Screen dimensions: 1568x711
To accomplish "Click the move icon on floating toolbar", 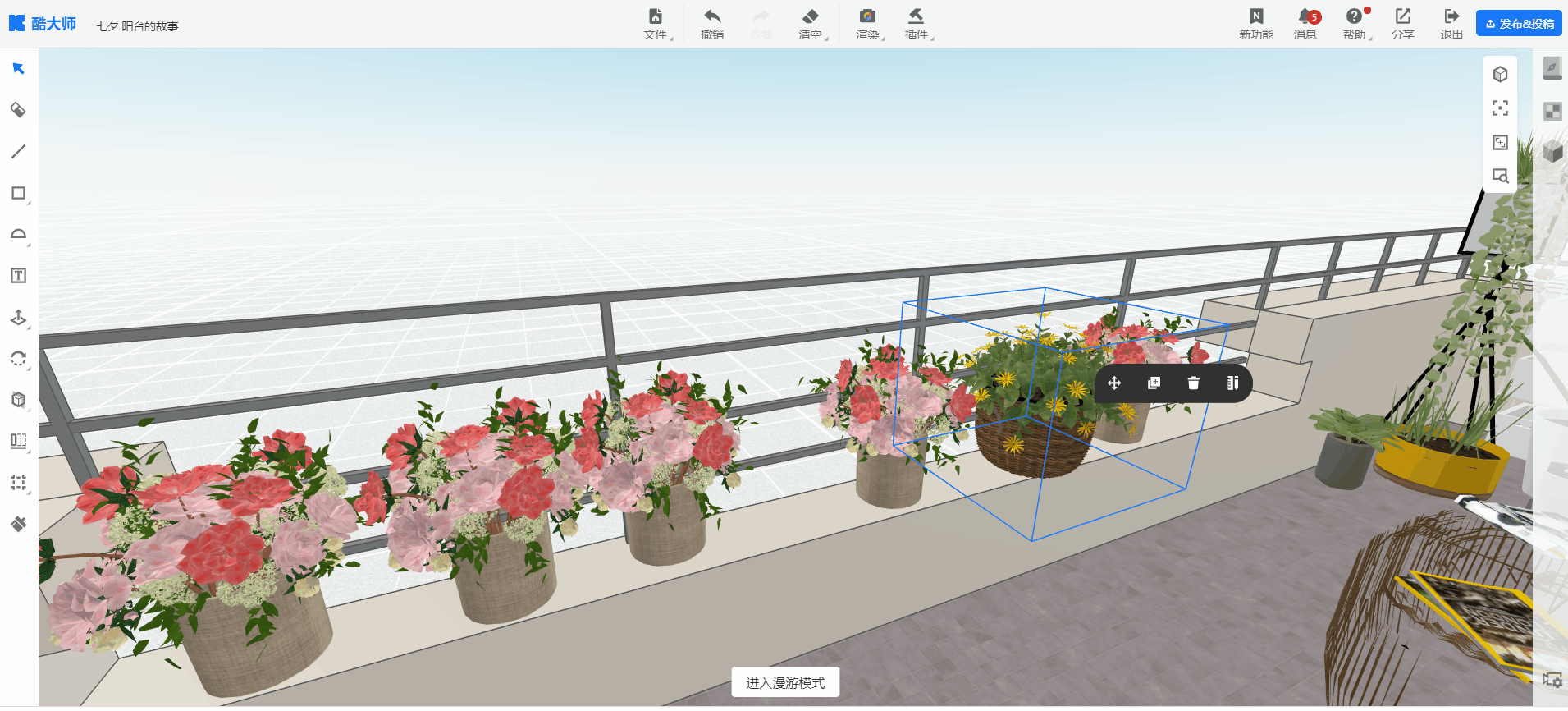I will coord(1114,383).
